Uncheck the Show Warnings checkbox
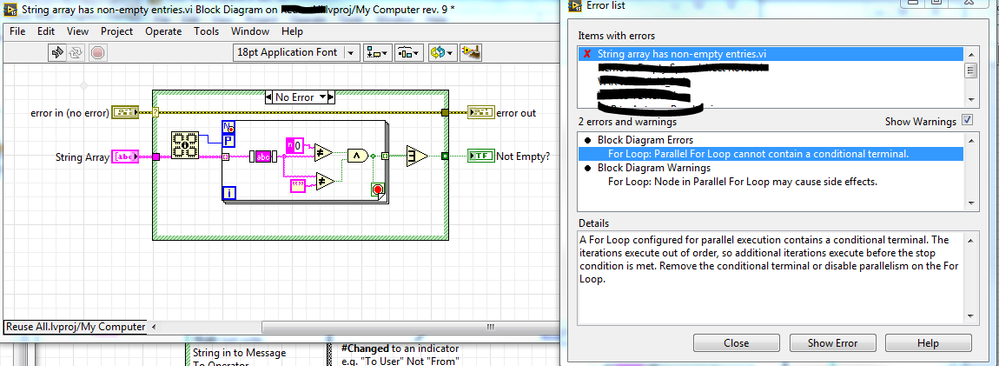The image size is (999, 366). point(967,121)
